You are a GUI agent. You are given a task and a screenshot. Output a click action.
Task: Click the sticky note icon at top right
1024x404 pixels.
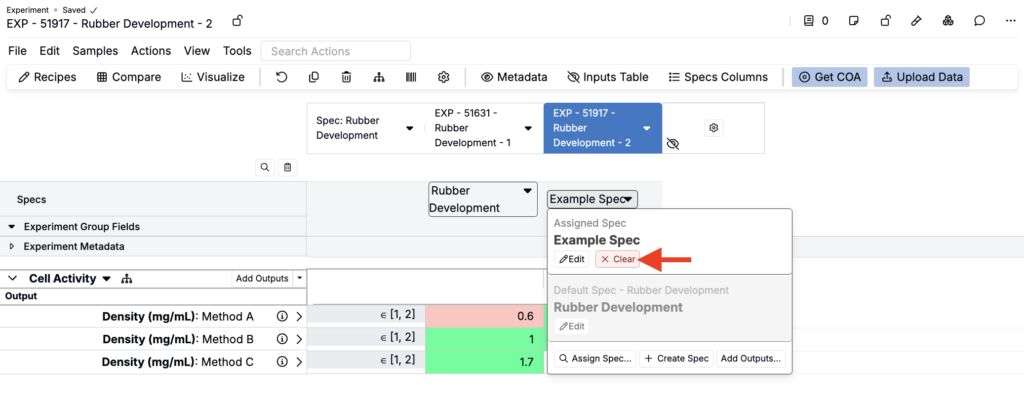click(x=854, y=21)
